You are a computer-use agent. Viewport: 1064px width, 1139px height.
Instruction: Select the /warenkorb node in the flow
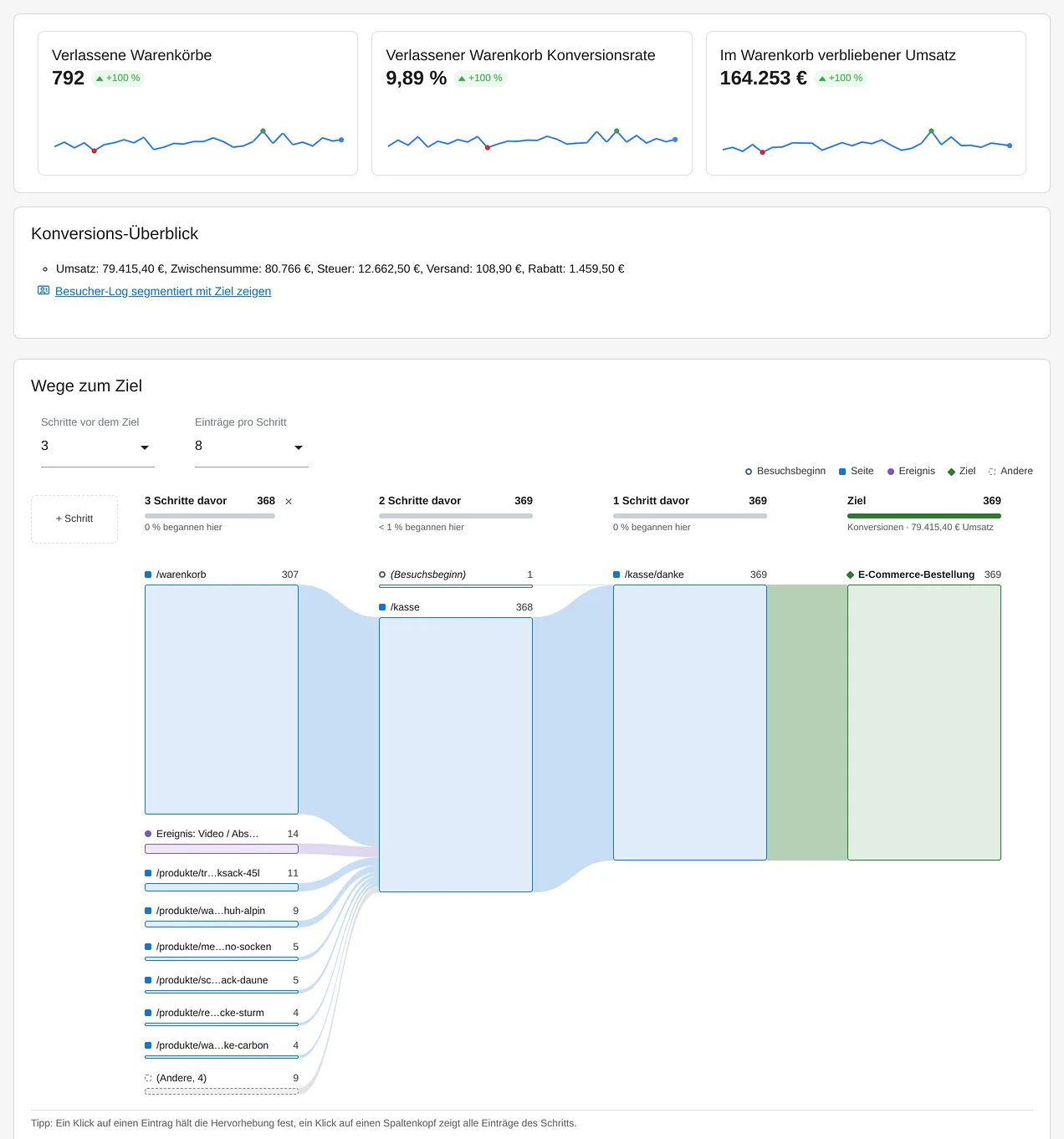point(222,699)
